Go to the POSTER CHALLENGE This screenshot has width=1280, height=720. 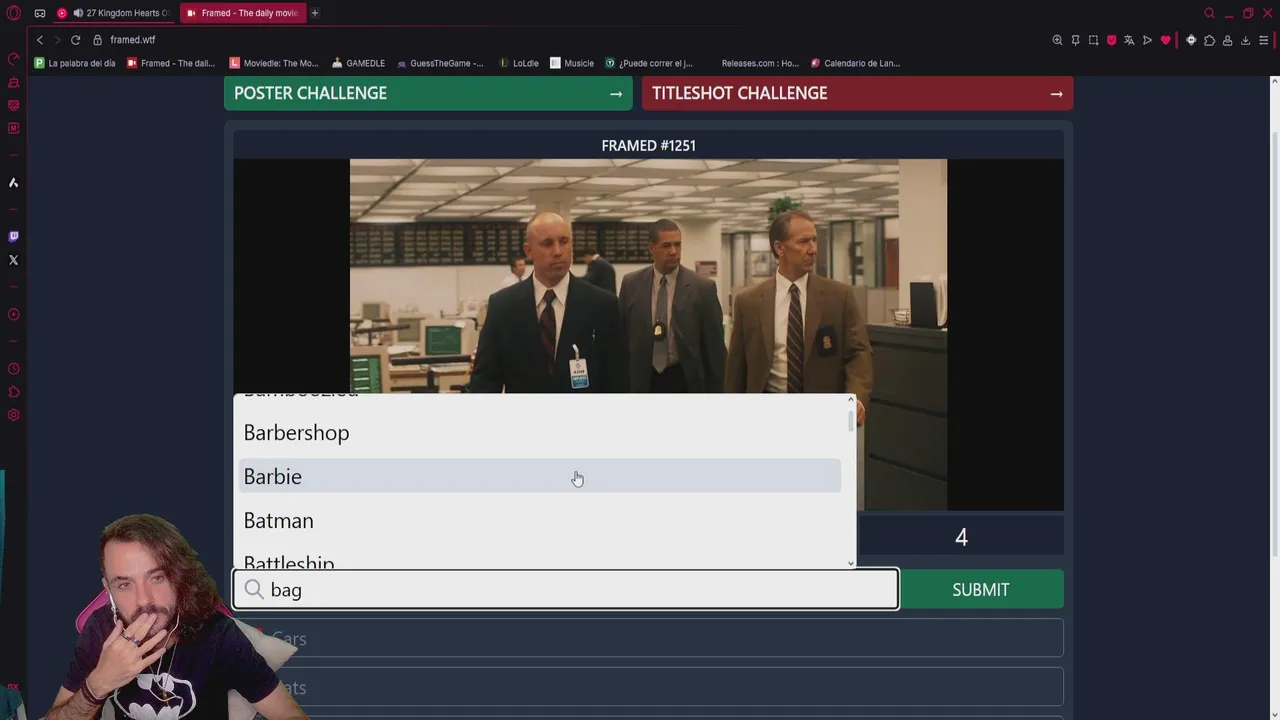[428, 93]
